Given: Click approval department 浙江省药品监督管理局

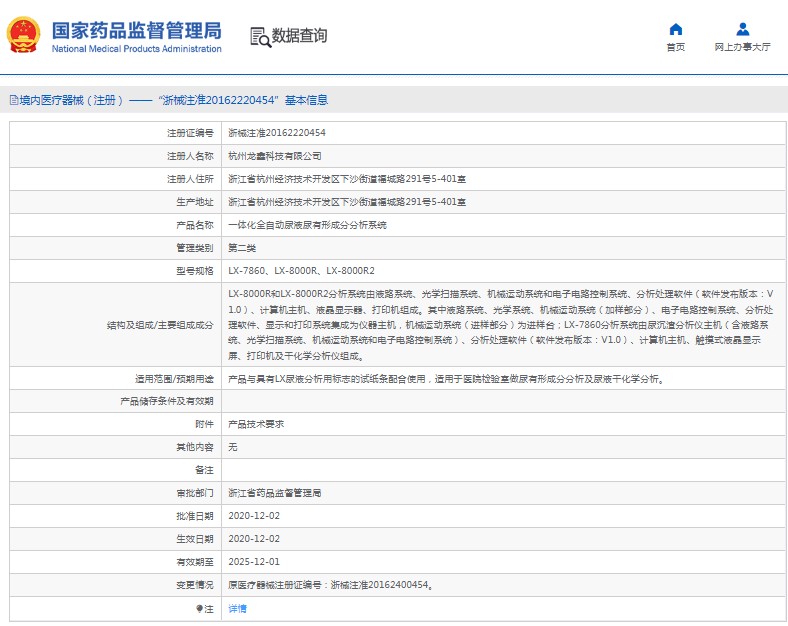Looking at the screenshot, I should pyautogui.click(x=275, y=493).
